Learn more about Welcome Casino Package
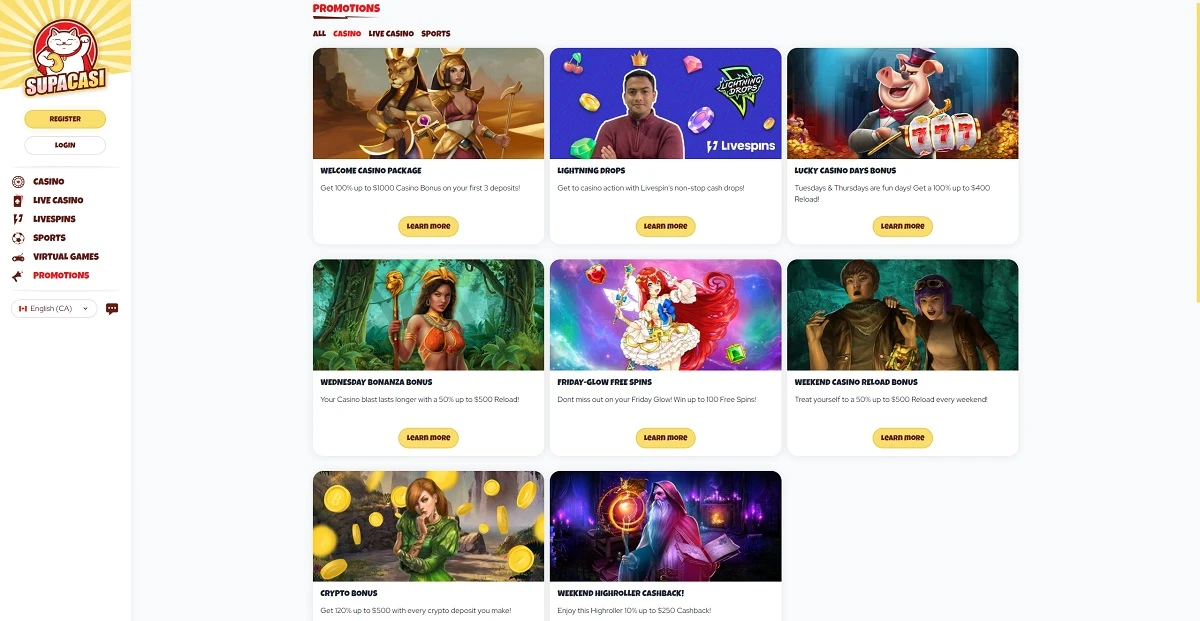 (428, 226)
